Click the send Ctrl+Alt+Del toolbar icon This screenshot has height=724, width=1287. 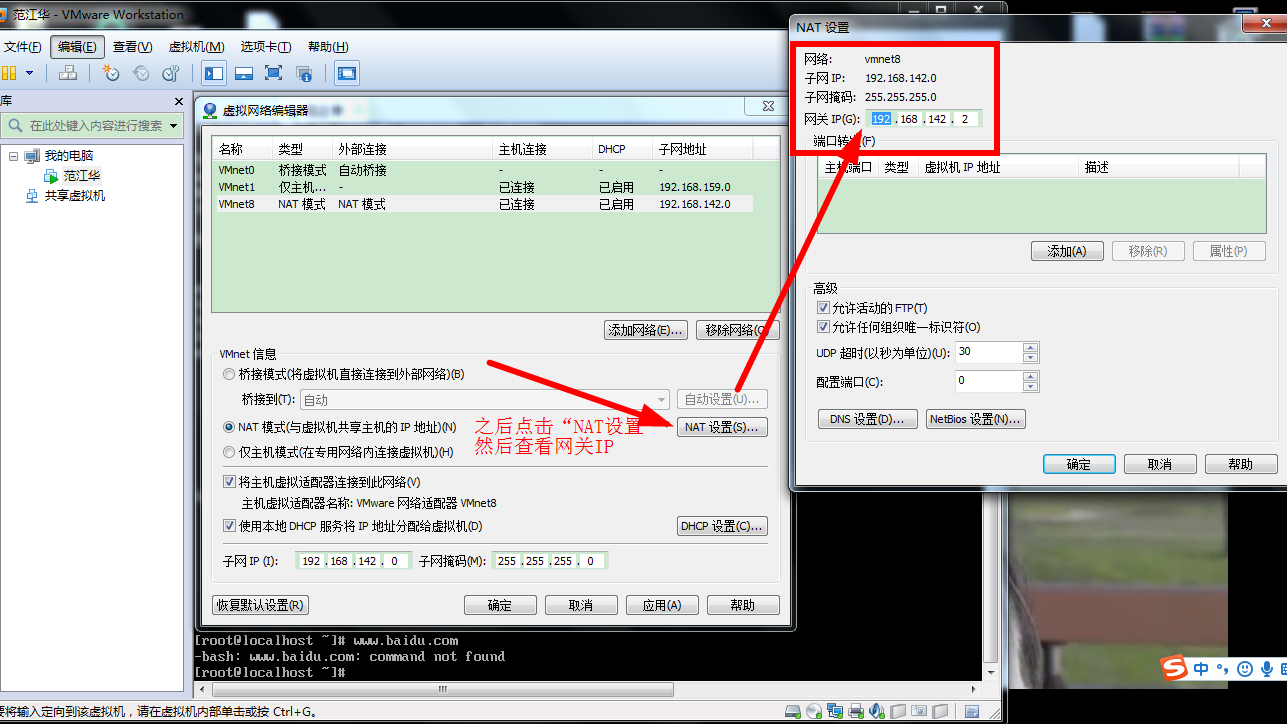pyautogui.click(x=68, y=73)
